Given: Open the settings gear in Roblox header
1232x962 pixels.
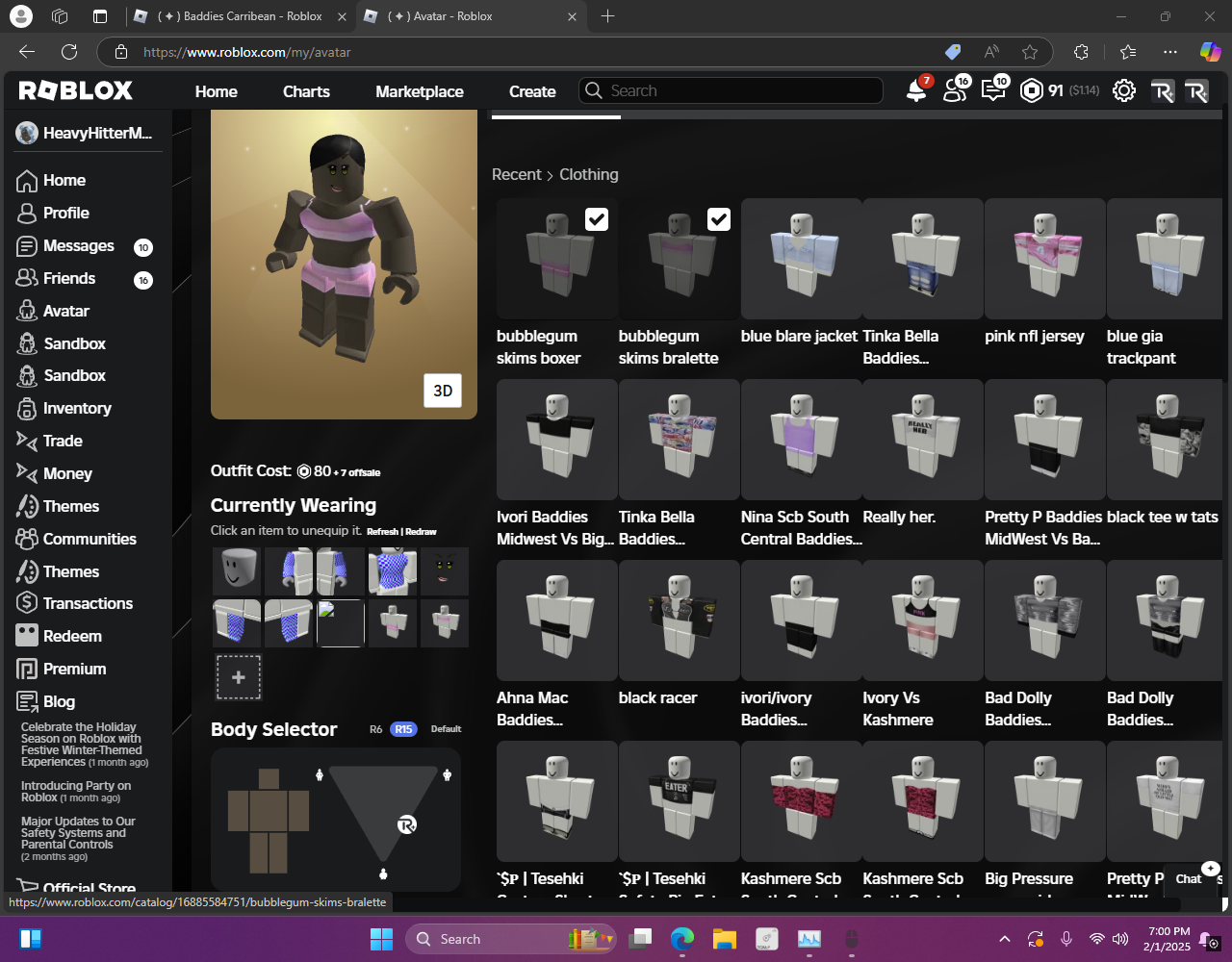Looking at the screenshot, I should [1123, 91].
